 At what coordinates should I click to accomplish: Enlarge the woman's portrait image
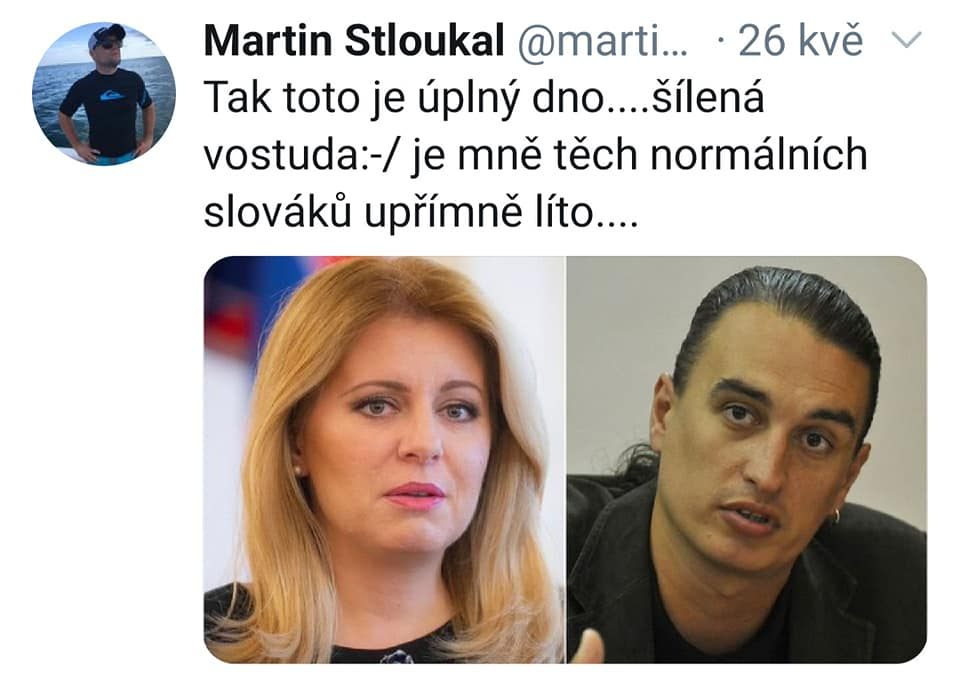pyautogui.click(x=384, y=459)
